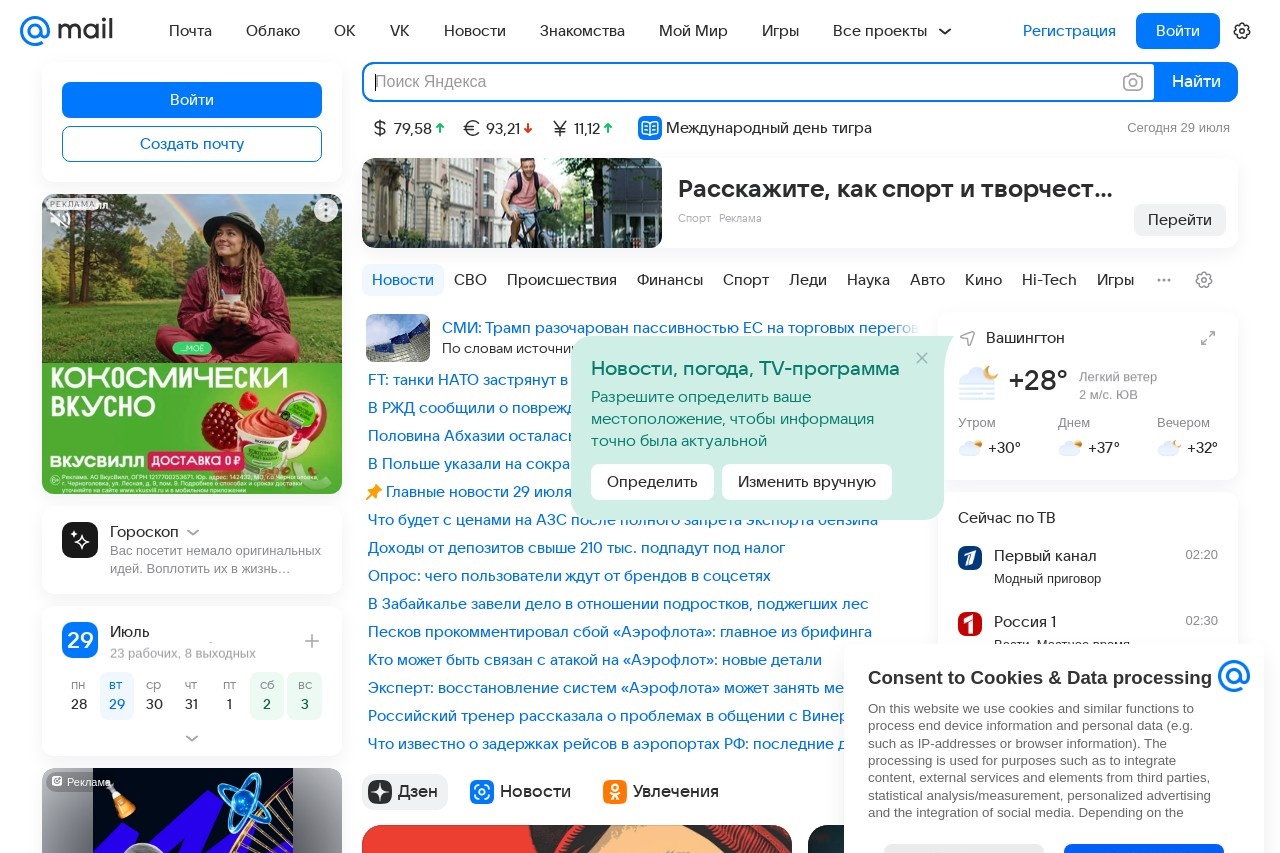The height and width of the screenshot is (853, 1280).
Task: Switch to the Дзен feed
Action: coord(404,792)
